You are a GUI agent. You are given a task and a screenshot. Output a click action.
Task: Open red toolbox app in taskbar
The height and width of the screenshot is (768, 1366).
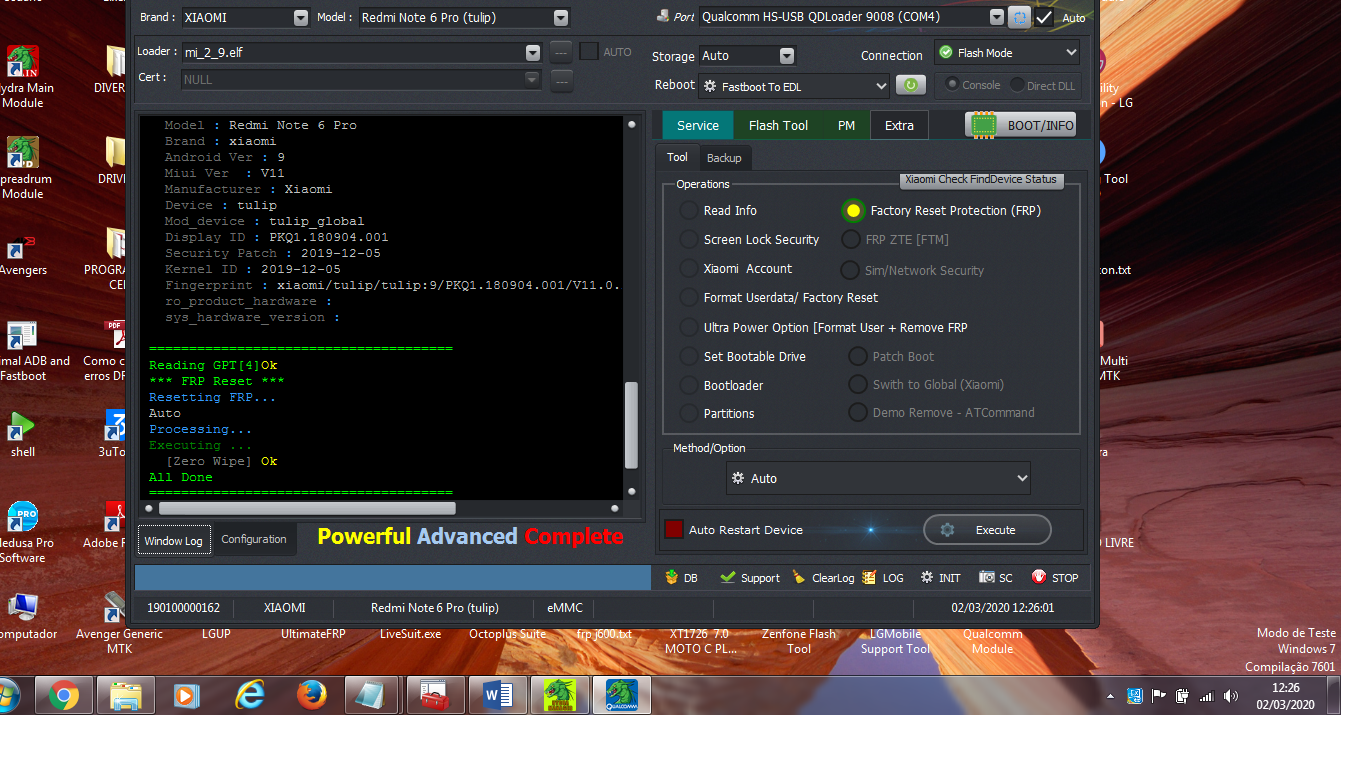(x=436, y=695)
